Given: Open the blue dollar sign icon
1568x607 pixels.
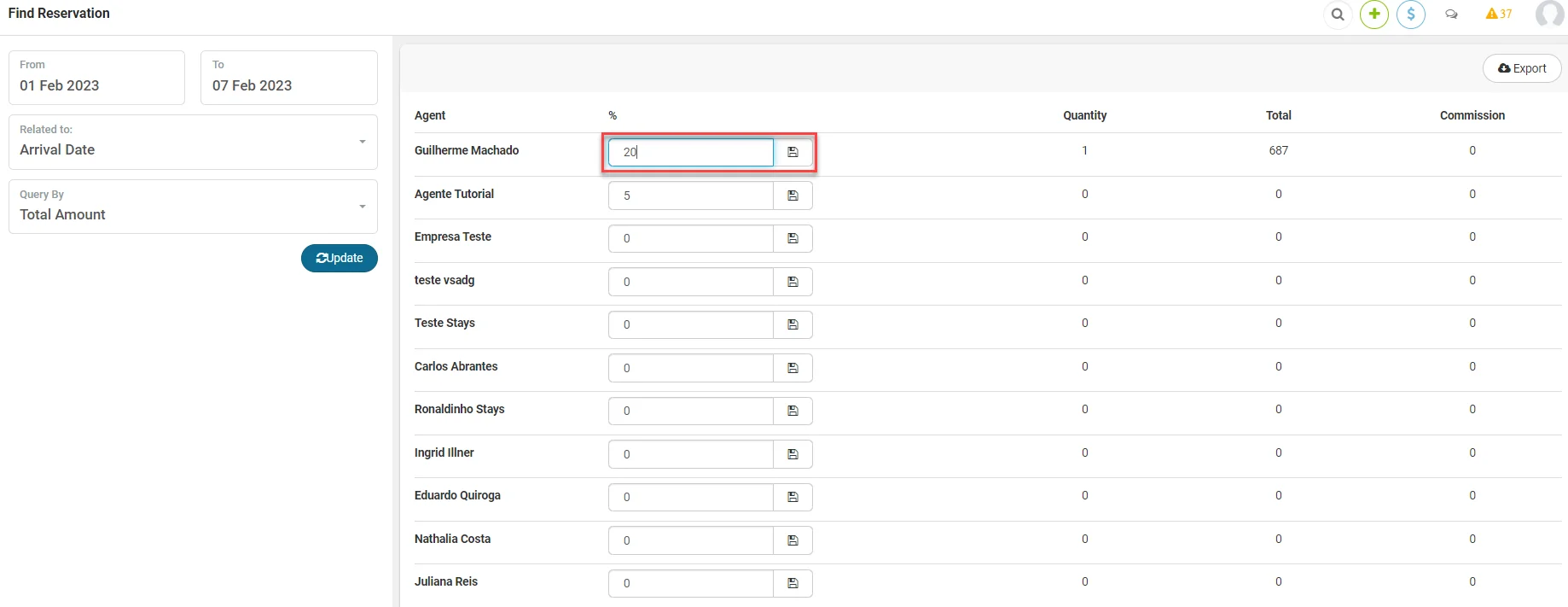Looking at the screenshot, I should click(1411, 15).
